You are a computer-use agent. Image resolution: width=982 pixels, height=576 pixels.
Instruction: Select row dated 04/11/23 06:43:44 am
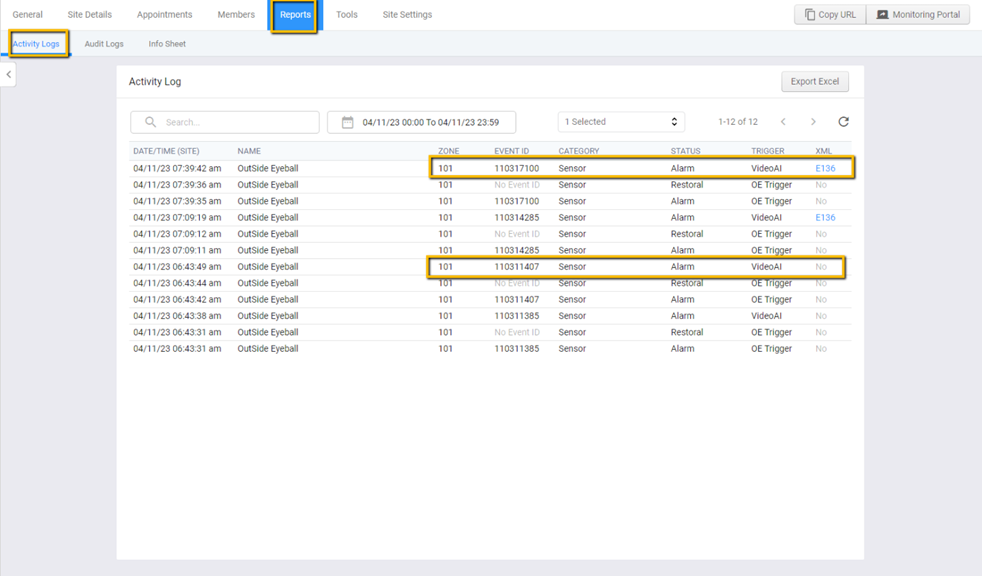point(490,283)
